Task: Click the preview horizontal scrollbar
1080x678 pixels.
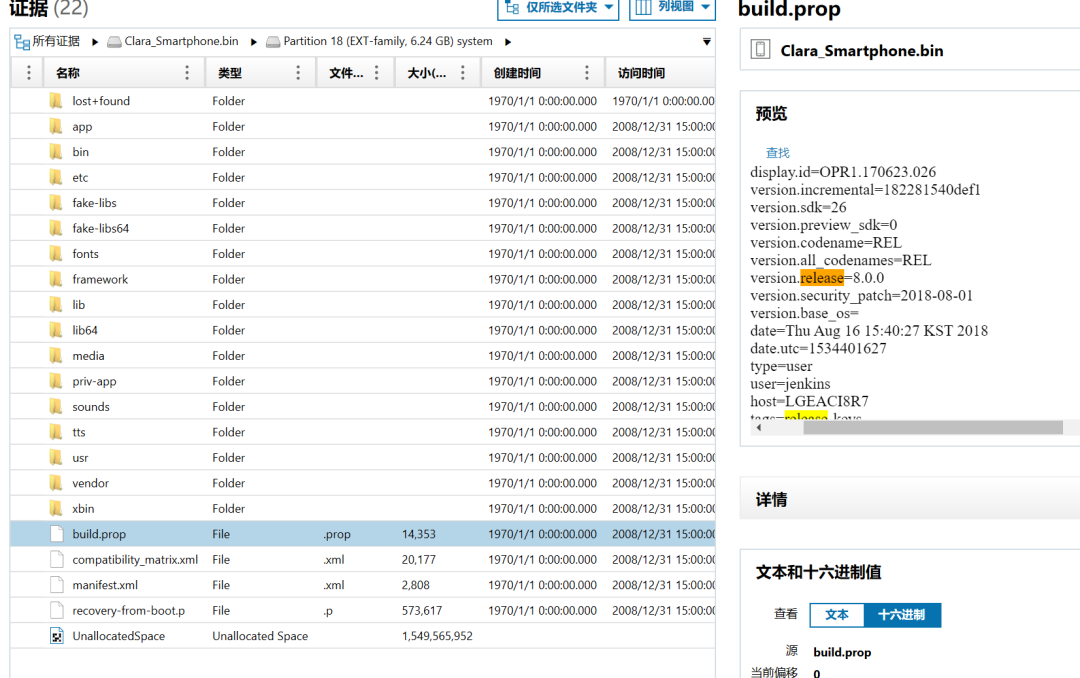Action: click(x=932, y=427)
